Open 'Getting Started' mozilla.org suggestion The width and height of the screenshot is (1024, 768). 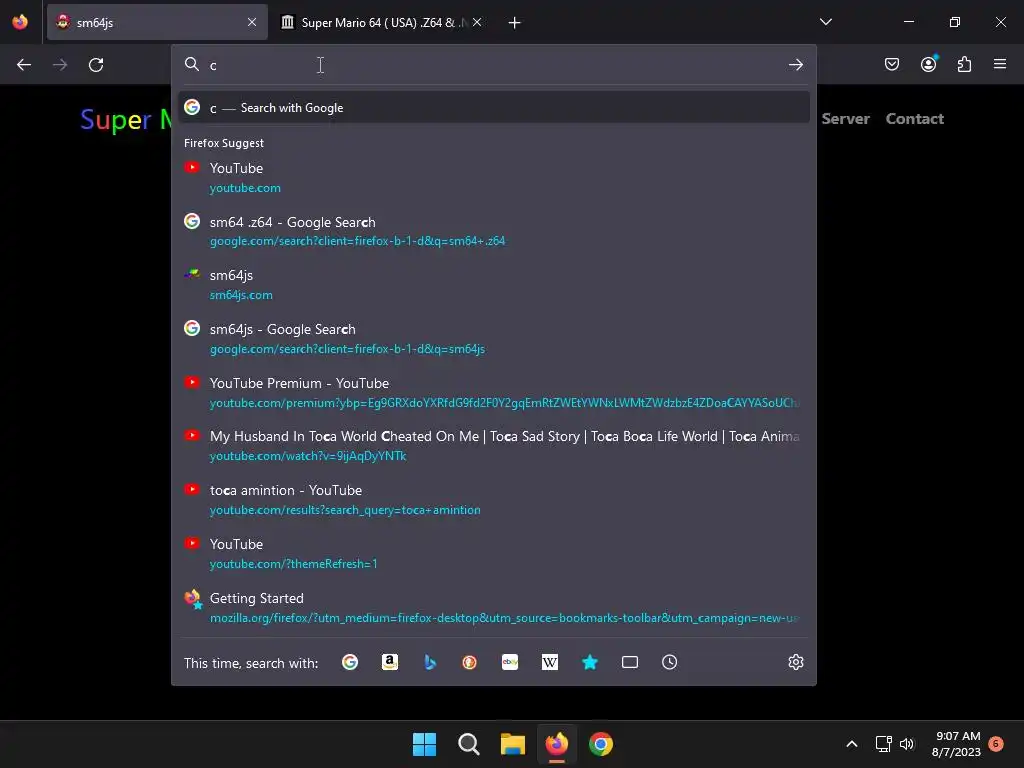tap(494, 607)
